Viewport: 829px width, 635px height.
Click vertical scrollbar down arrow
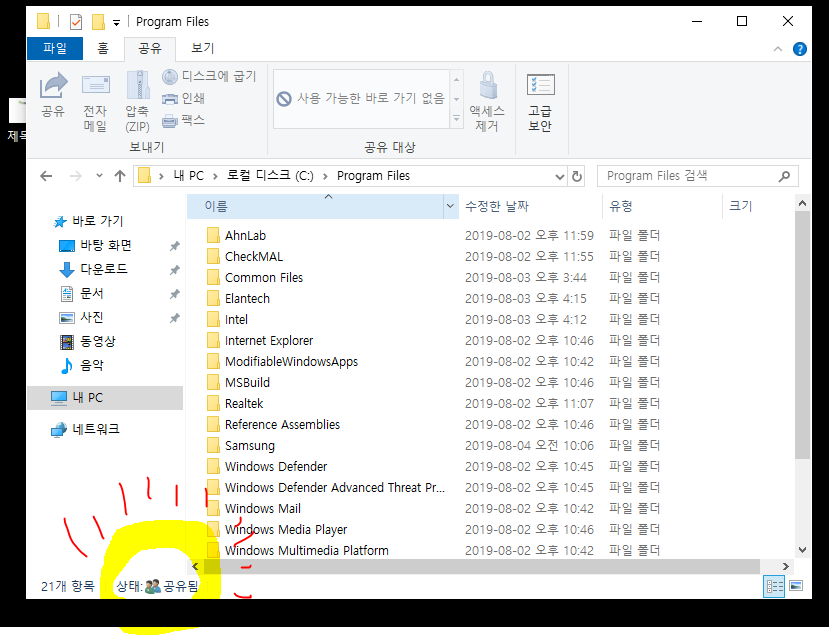[802, 550]
